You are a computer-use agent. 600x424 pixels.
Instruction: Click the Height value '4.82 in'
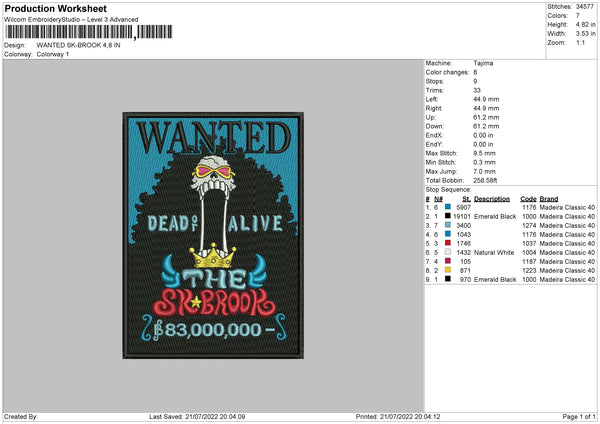pyautogui.click(x=585, y=24)
